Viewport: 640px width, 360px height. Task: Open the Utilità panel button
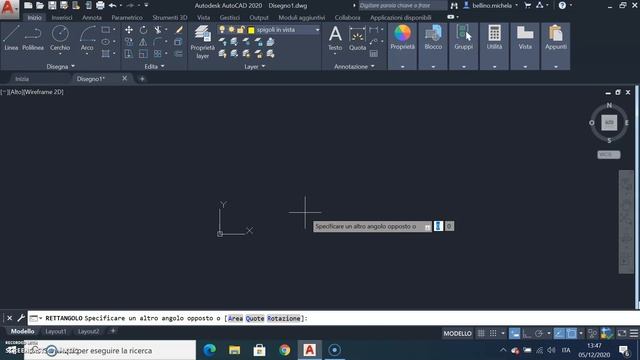point(494,38)
